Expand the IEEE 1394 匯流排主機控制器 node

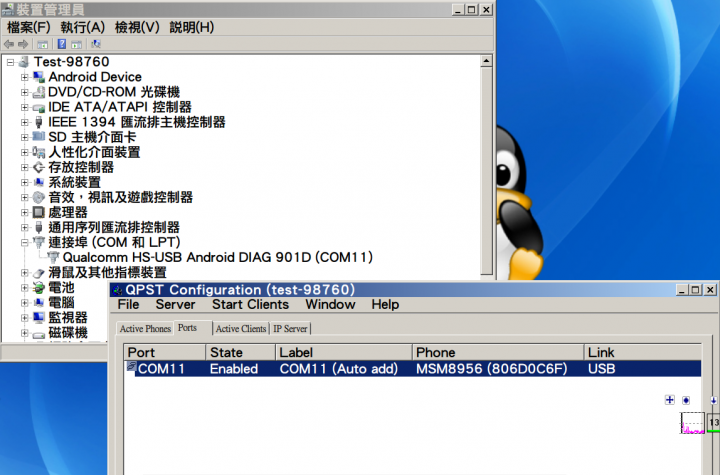click(25, 122)
